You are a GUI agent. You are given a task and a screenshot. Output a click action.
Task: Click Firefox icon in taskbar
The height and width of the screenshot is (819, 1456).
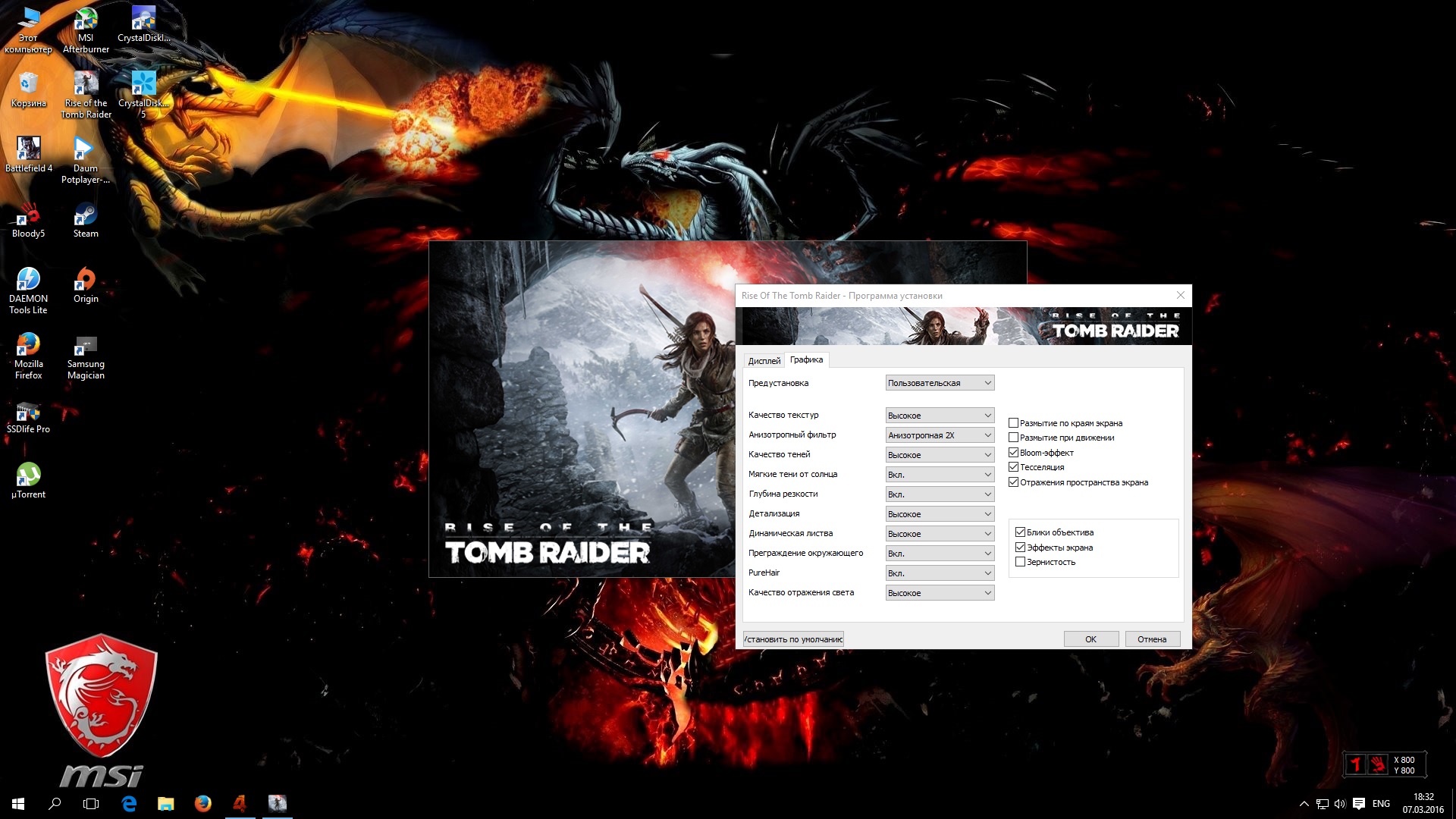[x=202, y=803]
